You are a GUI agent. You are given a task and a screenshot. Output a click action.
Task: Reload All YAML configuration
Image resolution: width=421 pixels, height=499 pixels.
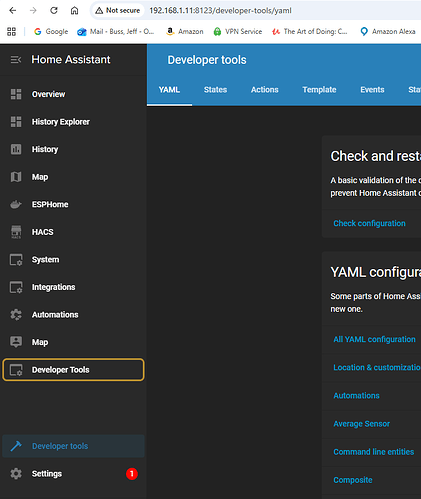tap(374, 339)
